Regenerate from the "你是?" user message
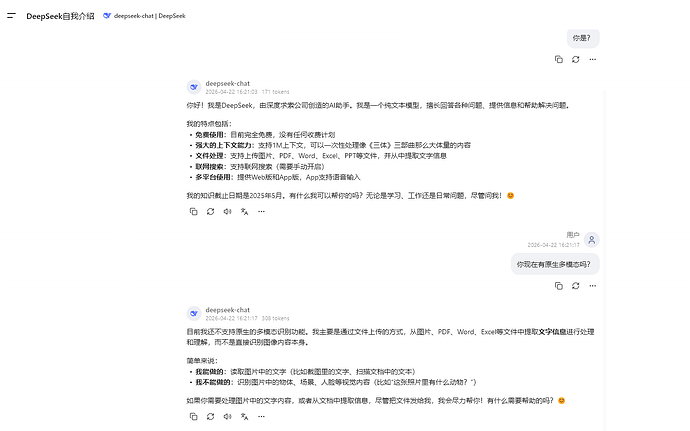The image size is (690, 431). point(576,59)
